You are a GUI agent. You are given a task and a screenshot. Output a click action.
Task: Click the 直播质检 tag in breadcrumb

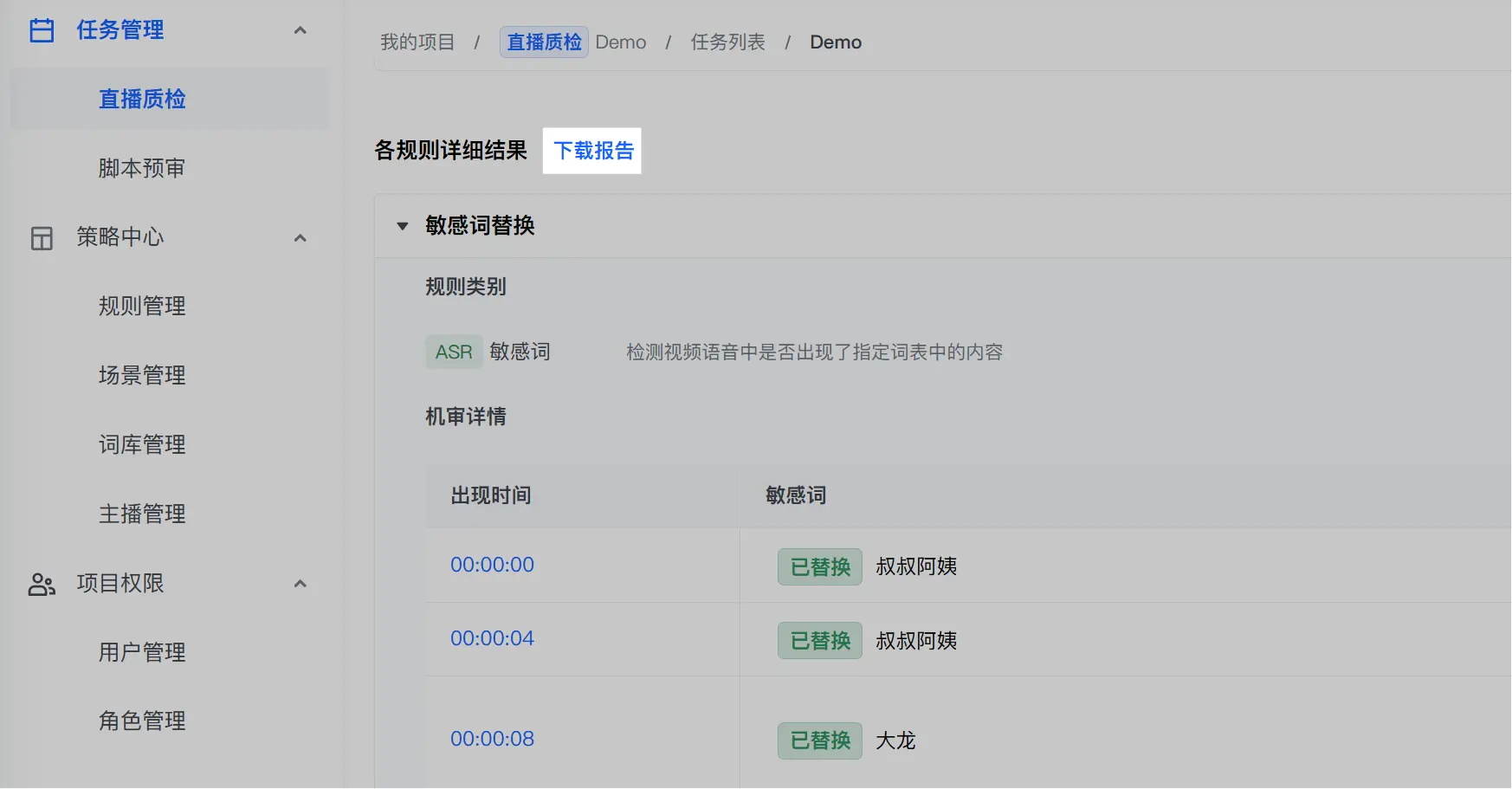[544, 42]
